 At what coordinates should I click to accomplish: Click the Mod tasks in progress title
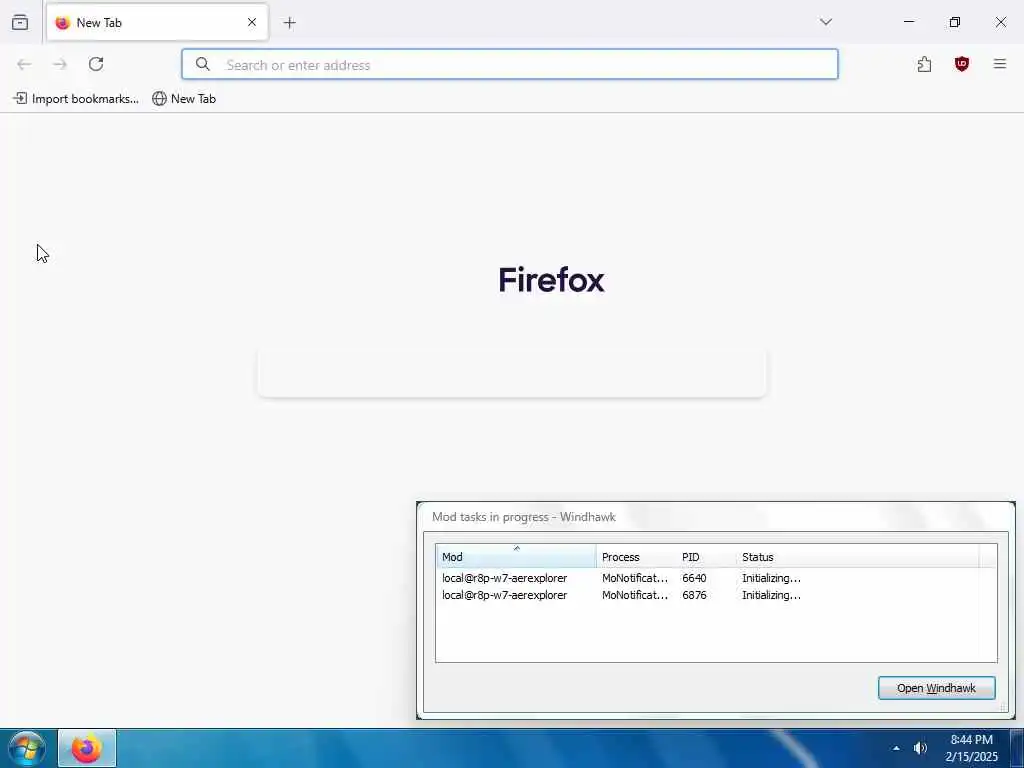pyautogui.click(x=524, y=517)
